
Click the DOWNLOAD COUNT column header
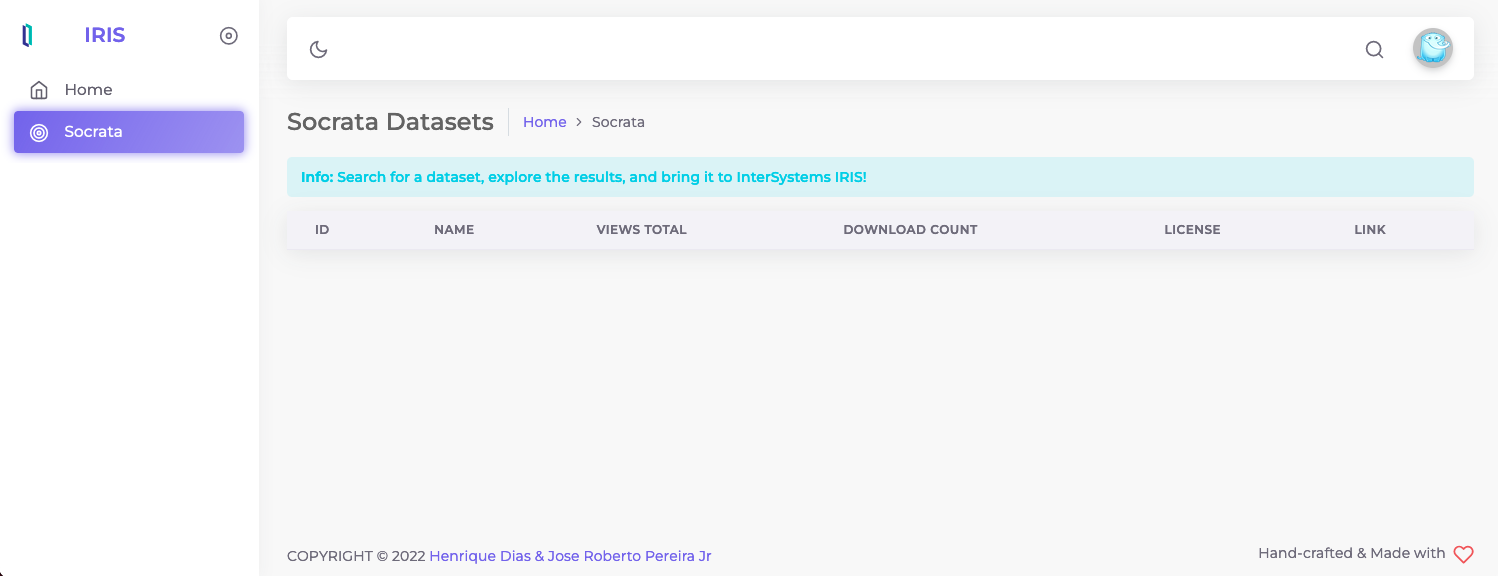[910, 229]
